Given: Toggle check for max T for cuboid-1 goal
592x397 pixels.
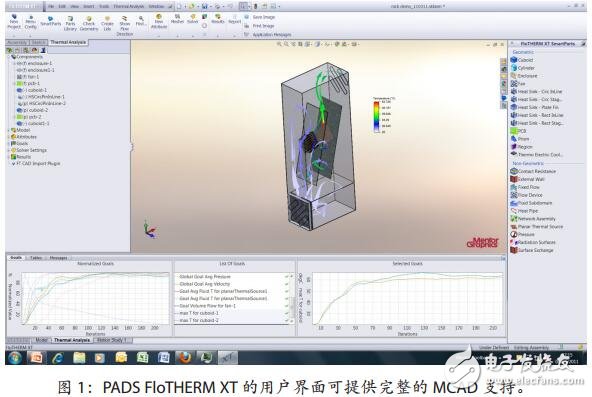Looking at the screenshot, I should [x=287, y=313].
